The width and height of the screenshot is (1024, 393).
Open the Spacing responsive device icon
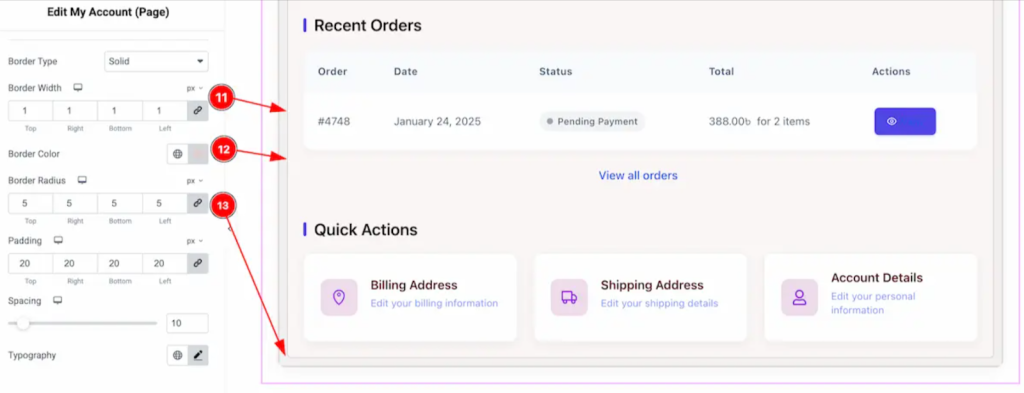click(x=57, y=300)
